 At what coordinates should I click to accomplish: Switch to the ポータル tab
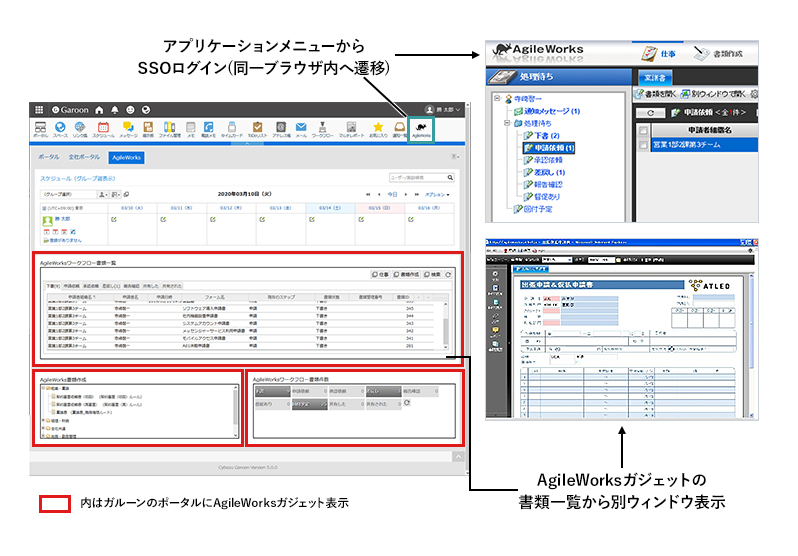[x=49, y=157]
